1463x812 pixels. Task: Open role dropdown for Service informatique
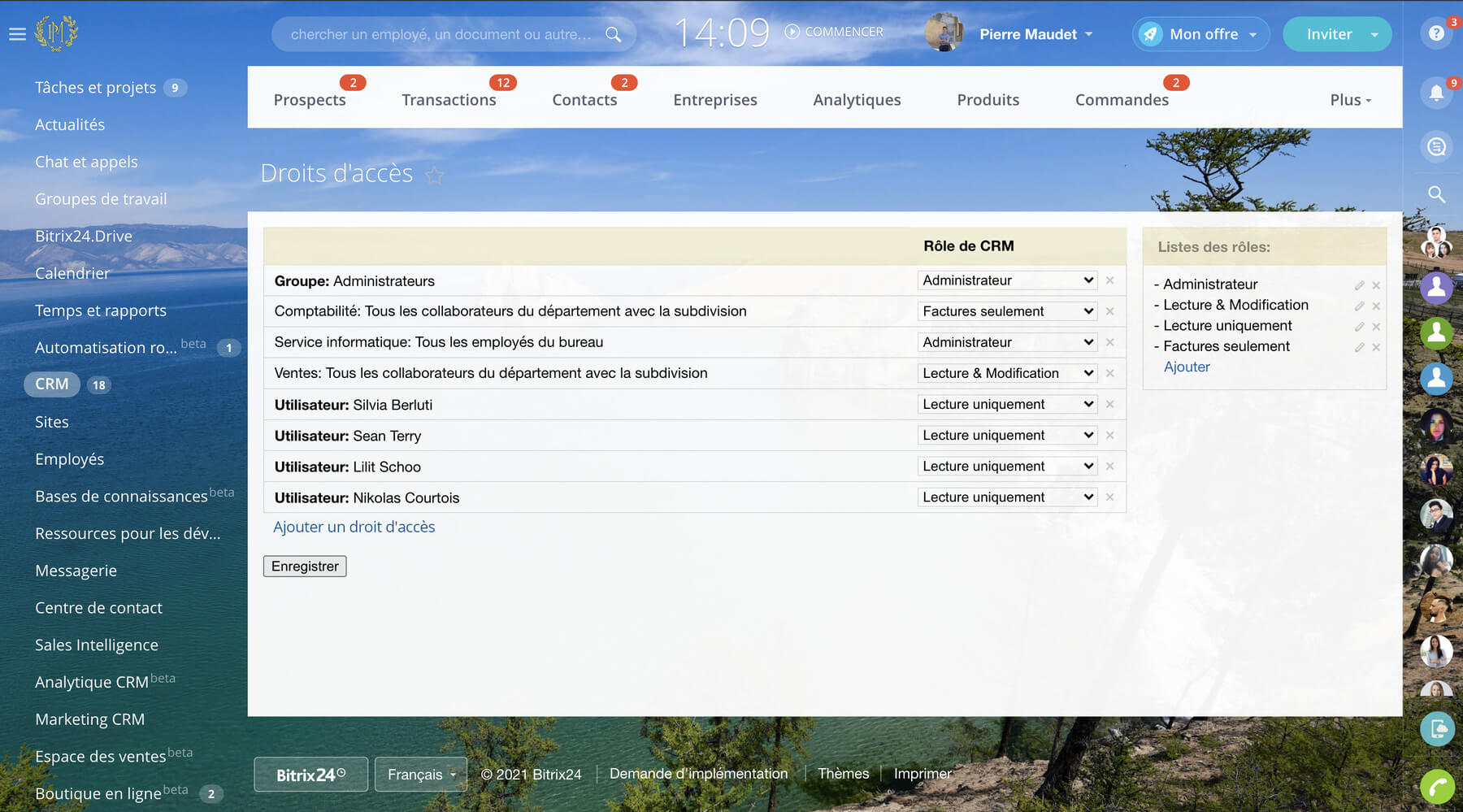pyautogui.click(x=1007, y=342)
